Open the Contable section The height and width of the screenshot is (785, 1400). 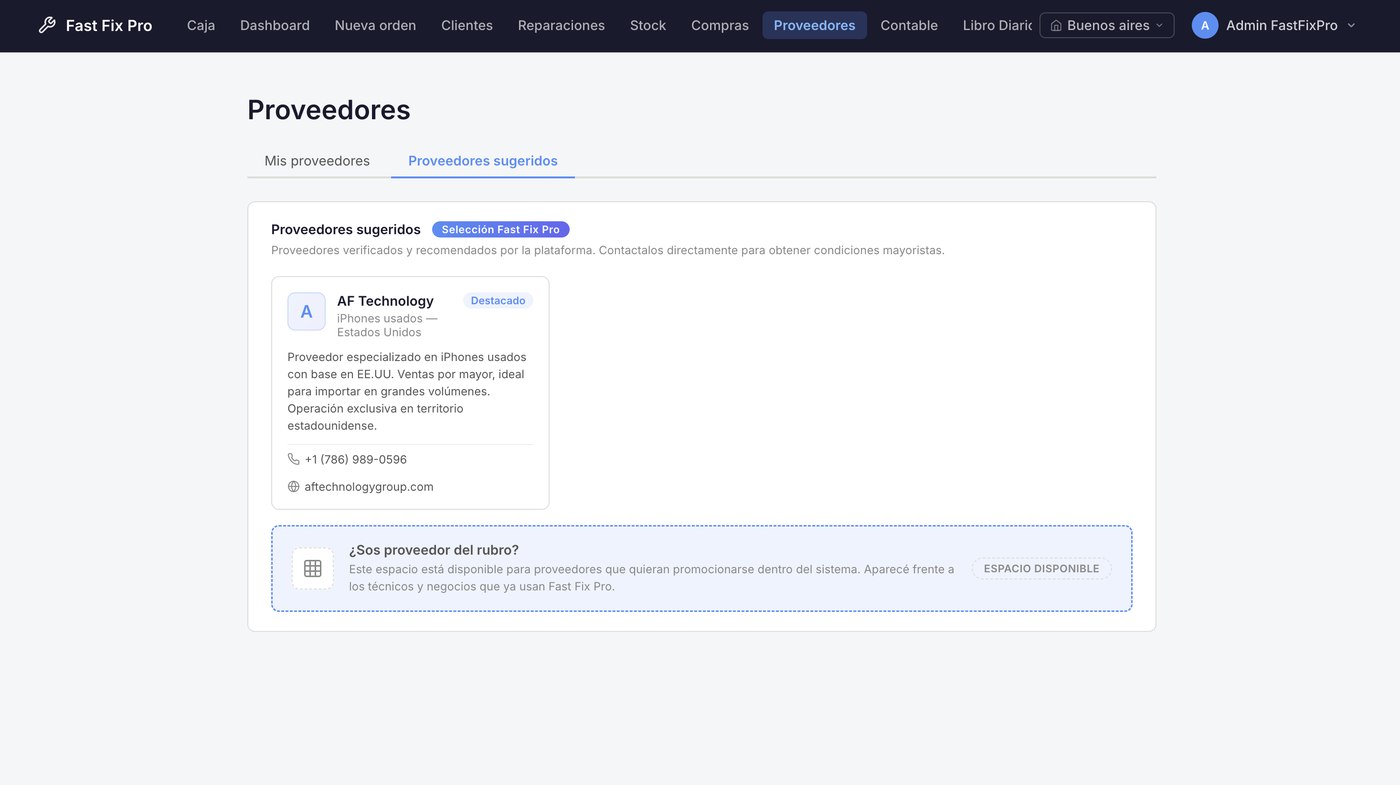coord(909,25)
